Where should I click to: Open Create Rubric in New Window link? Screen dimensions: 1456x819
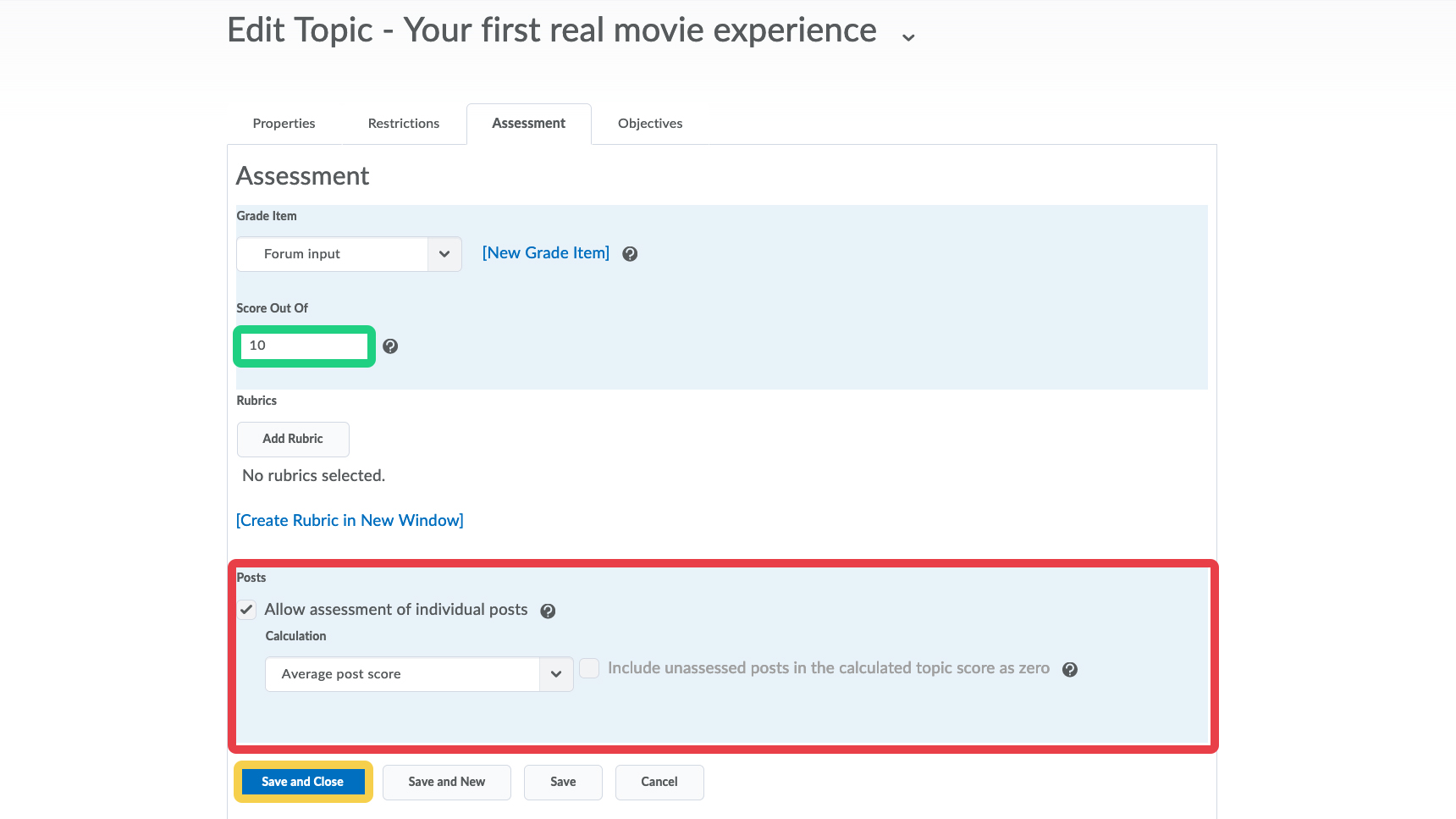pos(350,521)
